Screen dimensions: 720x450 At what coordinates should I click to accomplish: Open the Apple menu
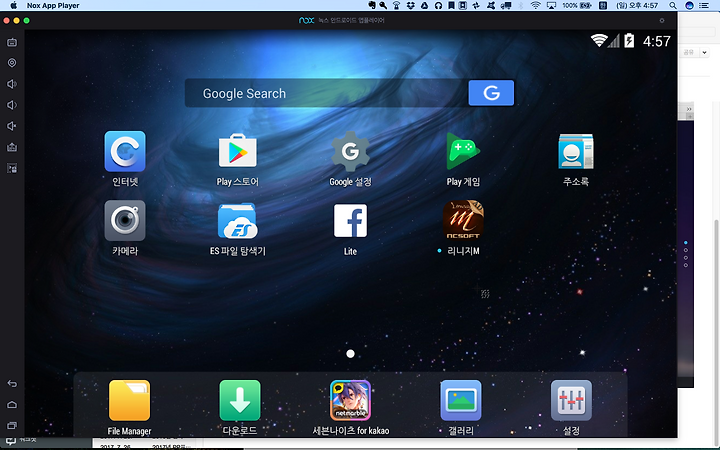(x=13, y=6)
